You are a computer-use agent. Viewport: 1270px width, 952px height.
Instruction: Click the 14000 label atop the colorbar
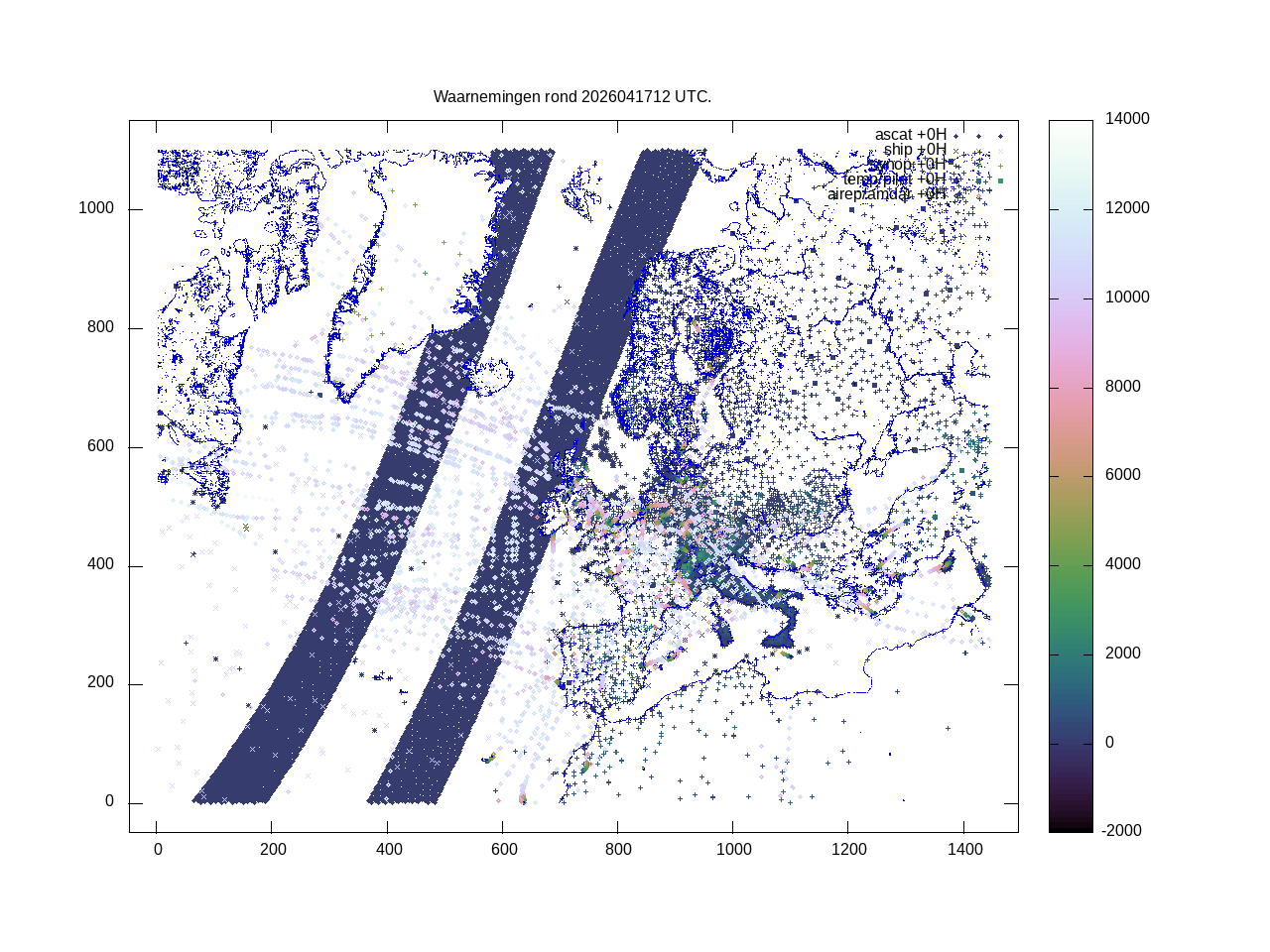click(1127, 119)
